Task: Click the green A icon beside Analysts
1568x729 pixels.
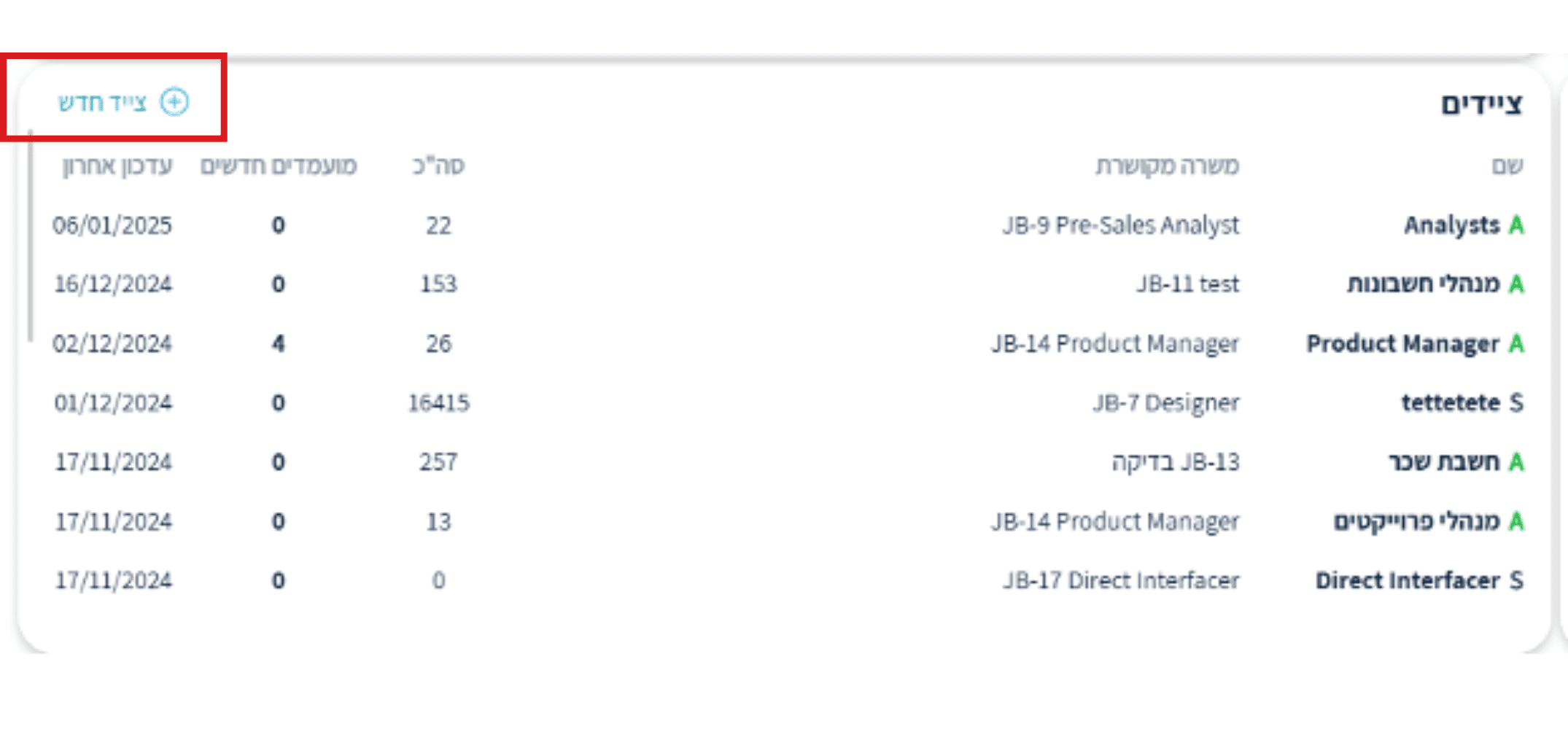Action: [x=1516, y=225]
